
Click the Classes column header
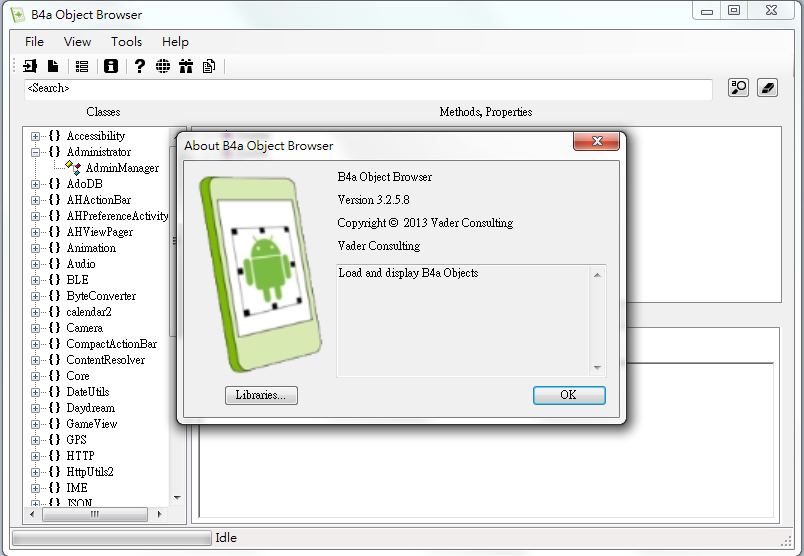[x=104, y=112]
